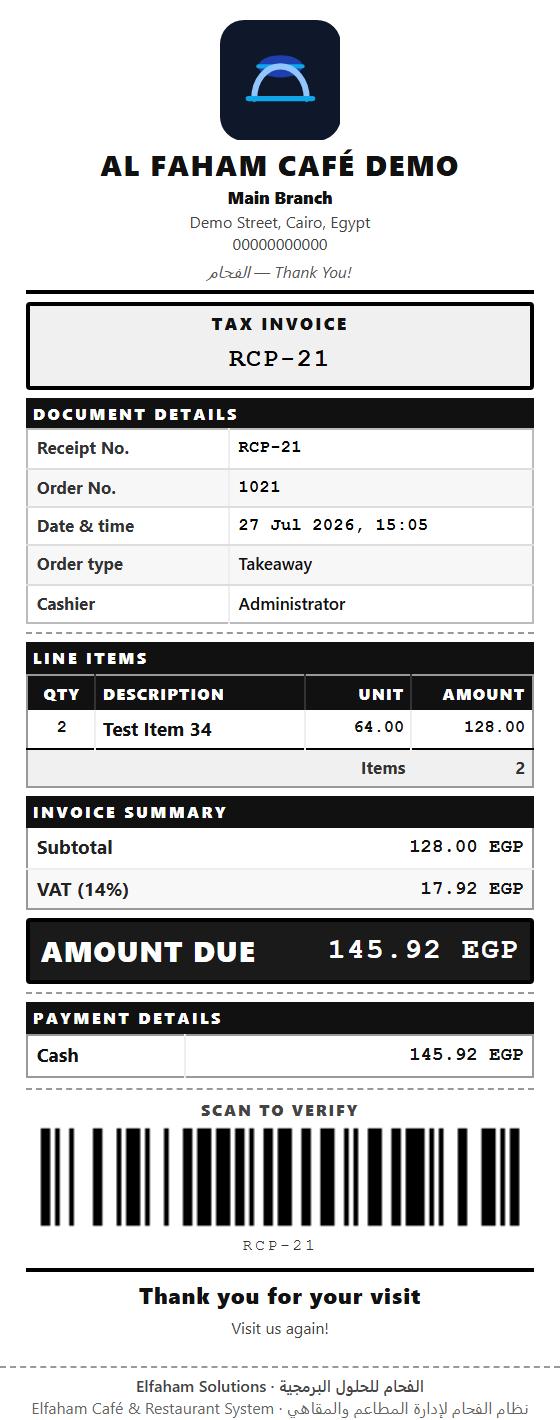Image resolution: width=560 pixels, height=1420 pixels.
Task: Click the Amount Due total banner
Action: click(280, 951)
